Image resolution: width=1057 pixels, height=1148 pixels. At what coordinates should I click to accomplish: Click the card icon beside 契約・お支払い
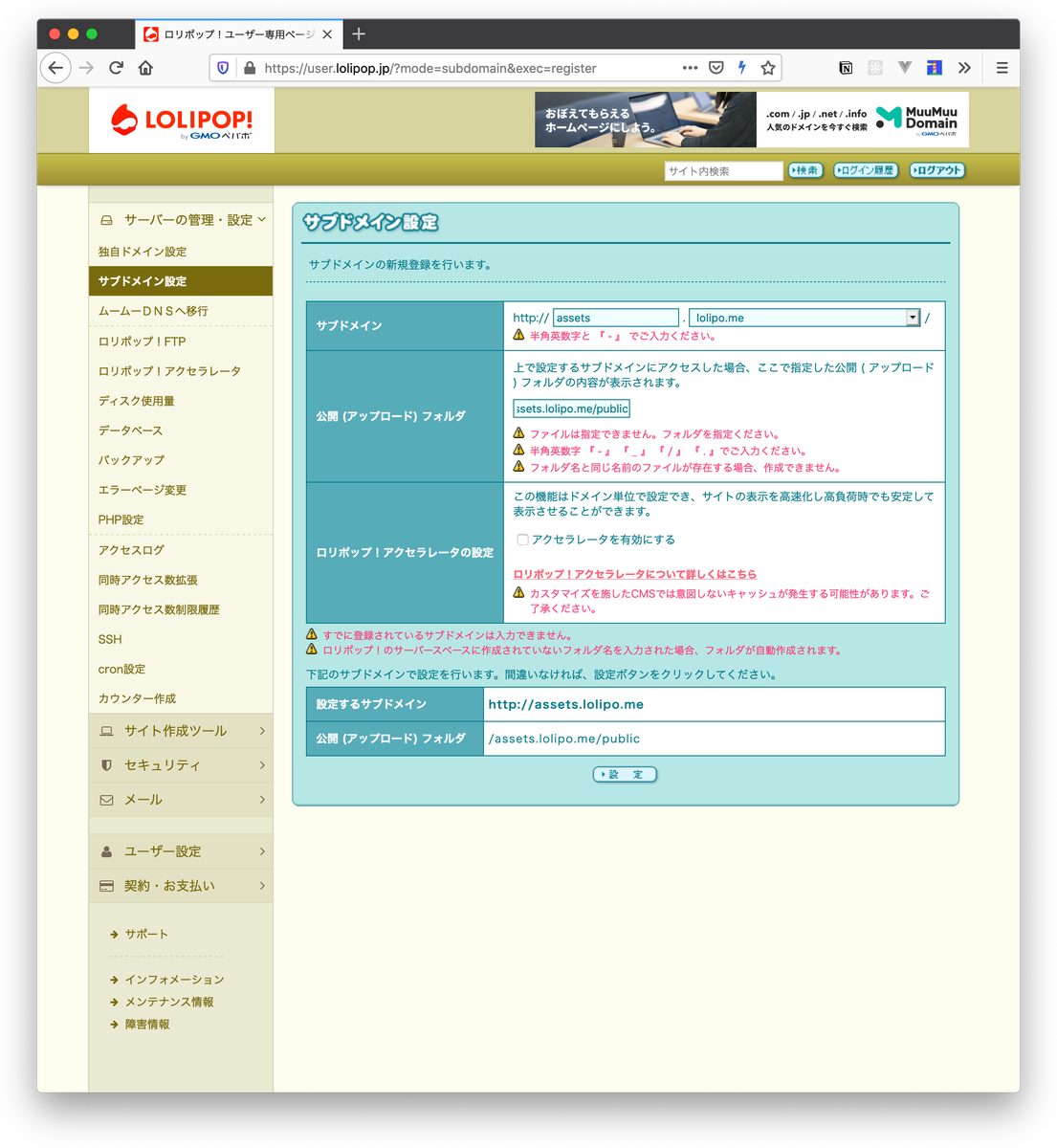point(106,885)
